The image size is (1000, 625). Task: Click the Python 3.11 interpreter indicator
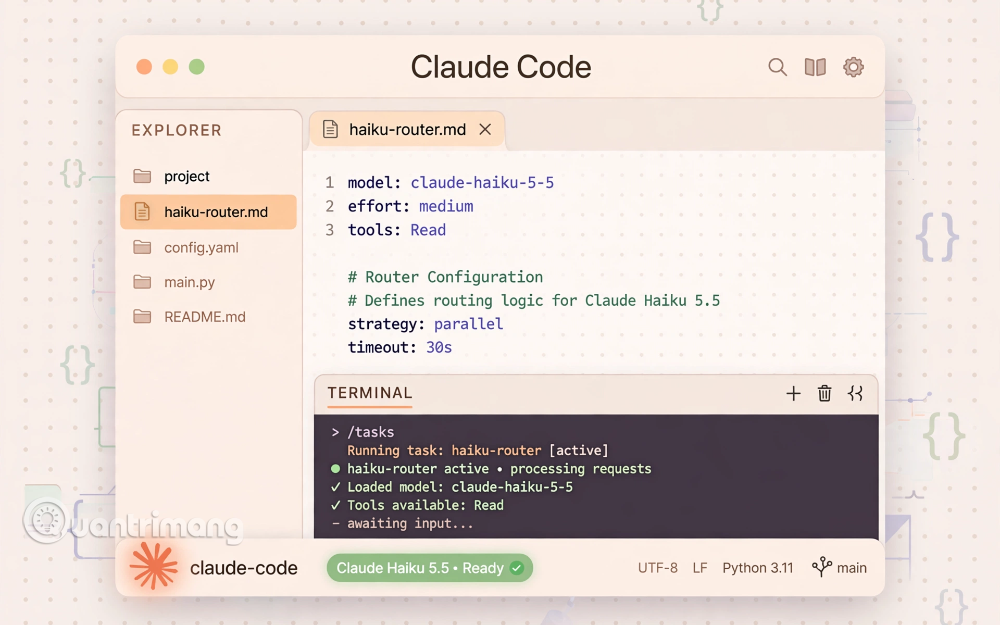tap(758, 568)
